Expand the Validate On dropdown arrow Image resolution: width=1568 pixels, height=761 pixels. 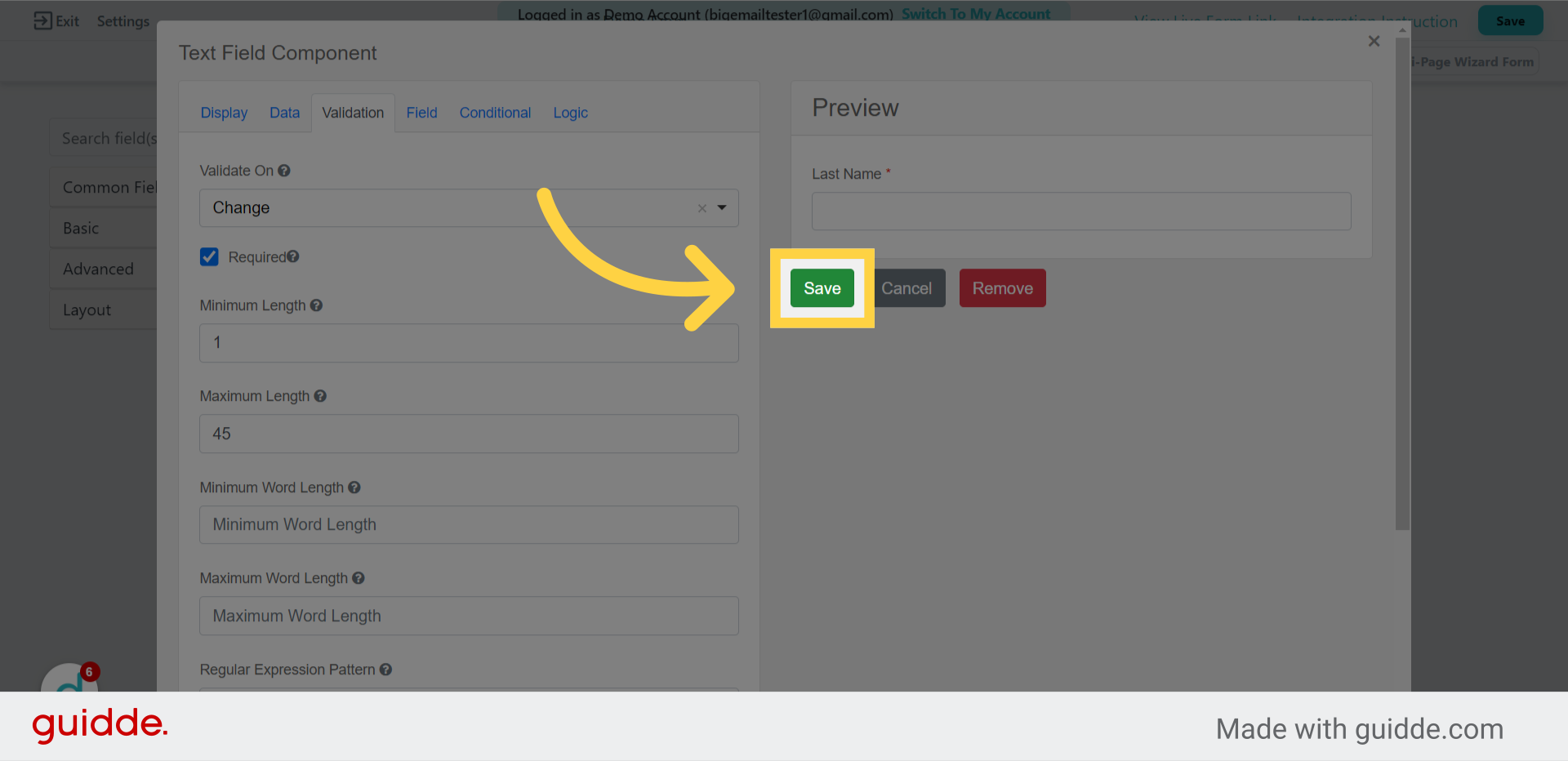tap(722, 208)
